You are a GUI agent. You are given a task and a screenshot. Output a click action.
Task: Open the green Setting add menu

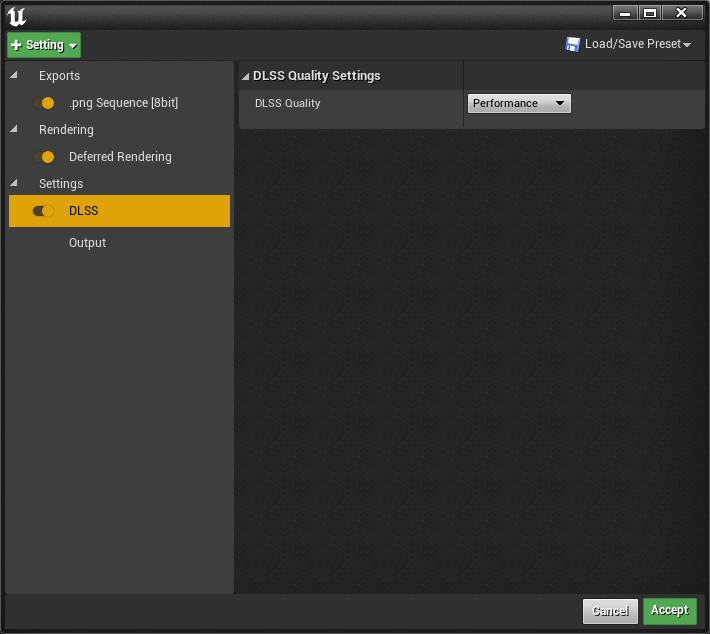tap(44, 45)
